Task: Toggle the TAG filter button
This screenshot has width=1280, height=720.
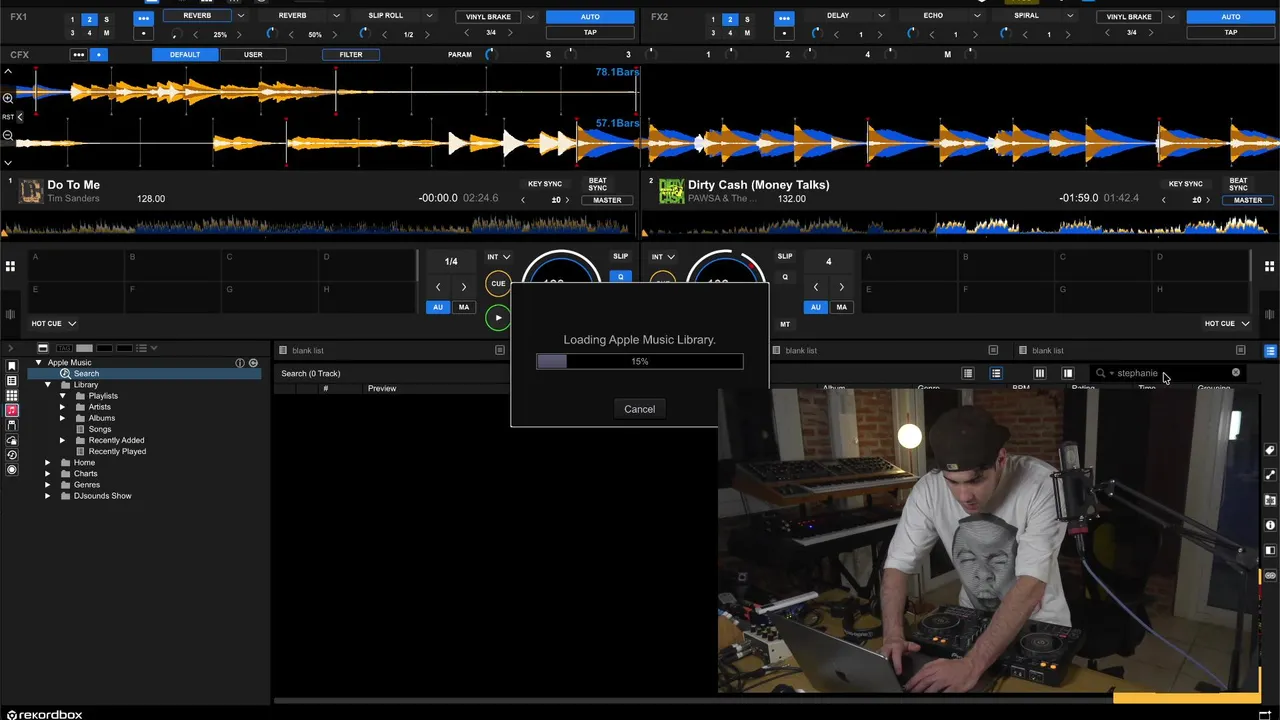Action: 64,348
